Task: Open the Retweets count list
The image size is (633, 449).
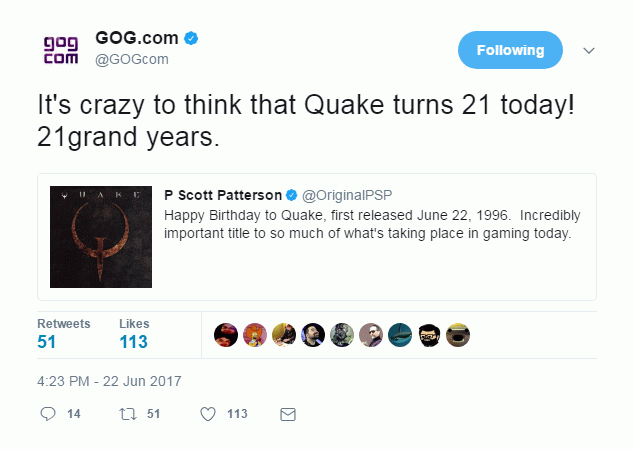Action: coord(63,334)
